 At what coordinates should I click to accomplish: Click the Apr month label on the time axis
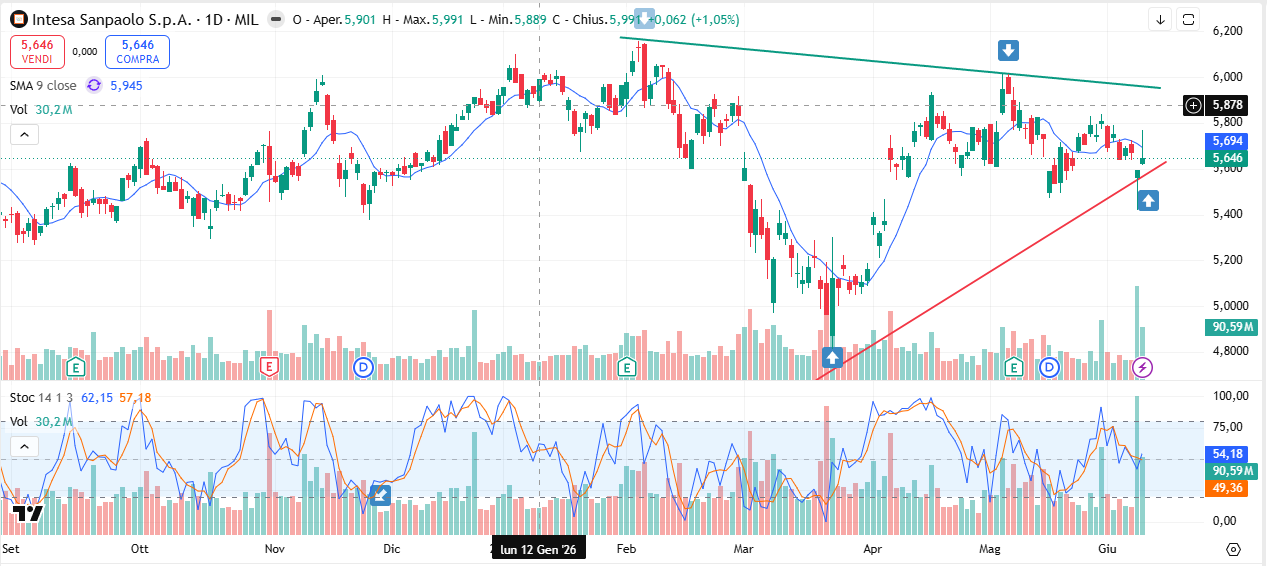873,549
